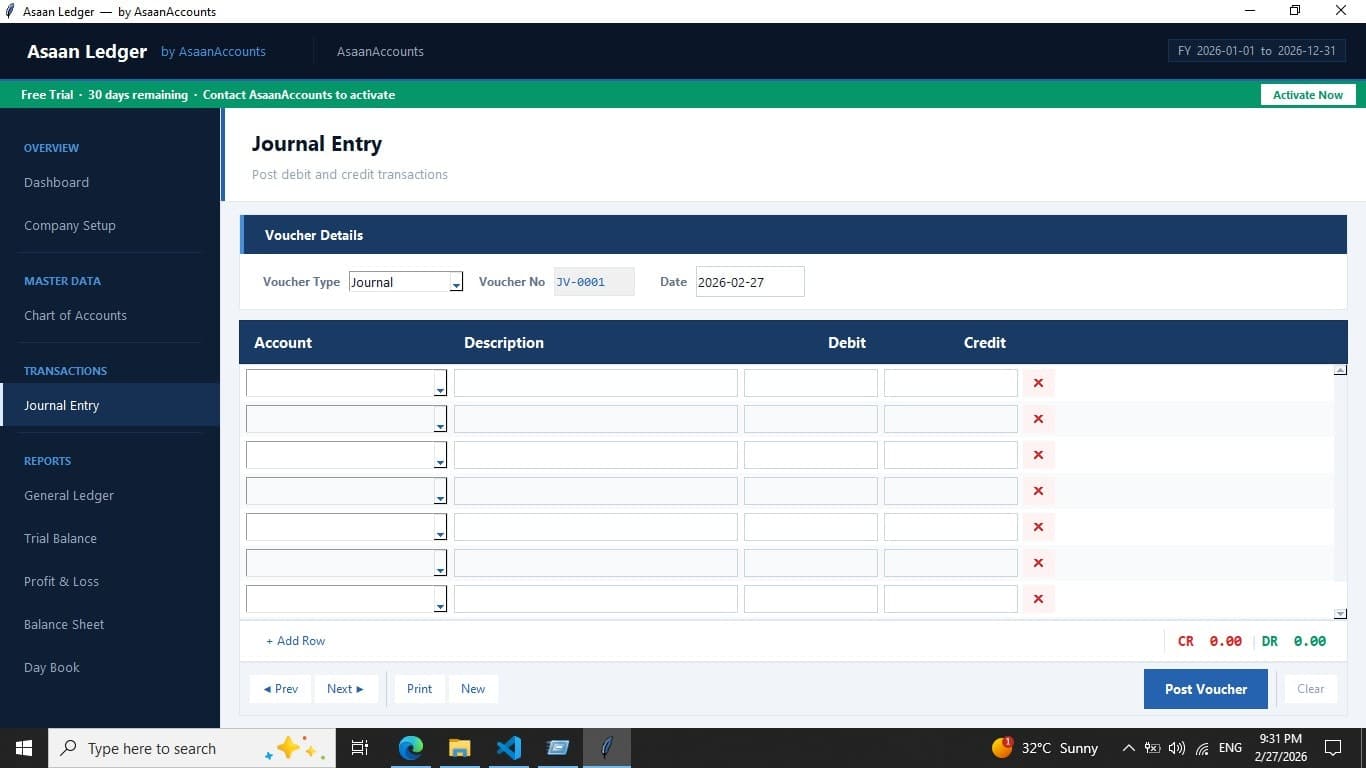Image resolution: width=1366 pixels, height=768 pixels.
Task: Open the third row Account selector
Action: pyautogui.click(x=439, y=460)
